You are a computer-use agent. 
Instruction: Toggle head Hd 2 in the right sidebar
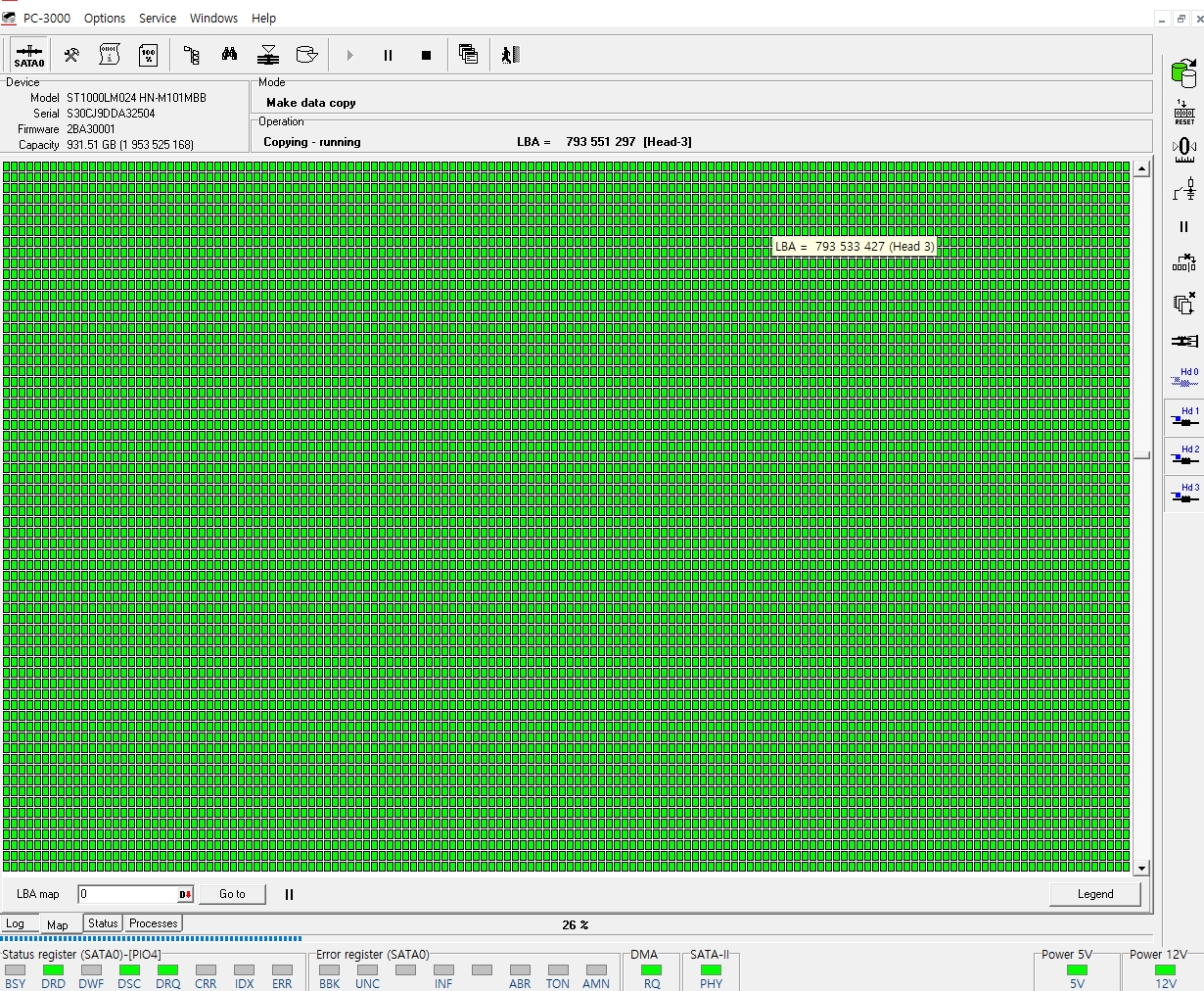click(1184, 456)
